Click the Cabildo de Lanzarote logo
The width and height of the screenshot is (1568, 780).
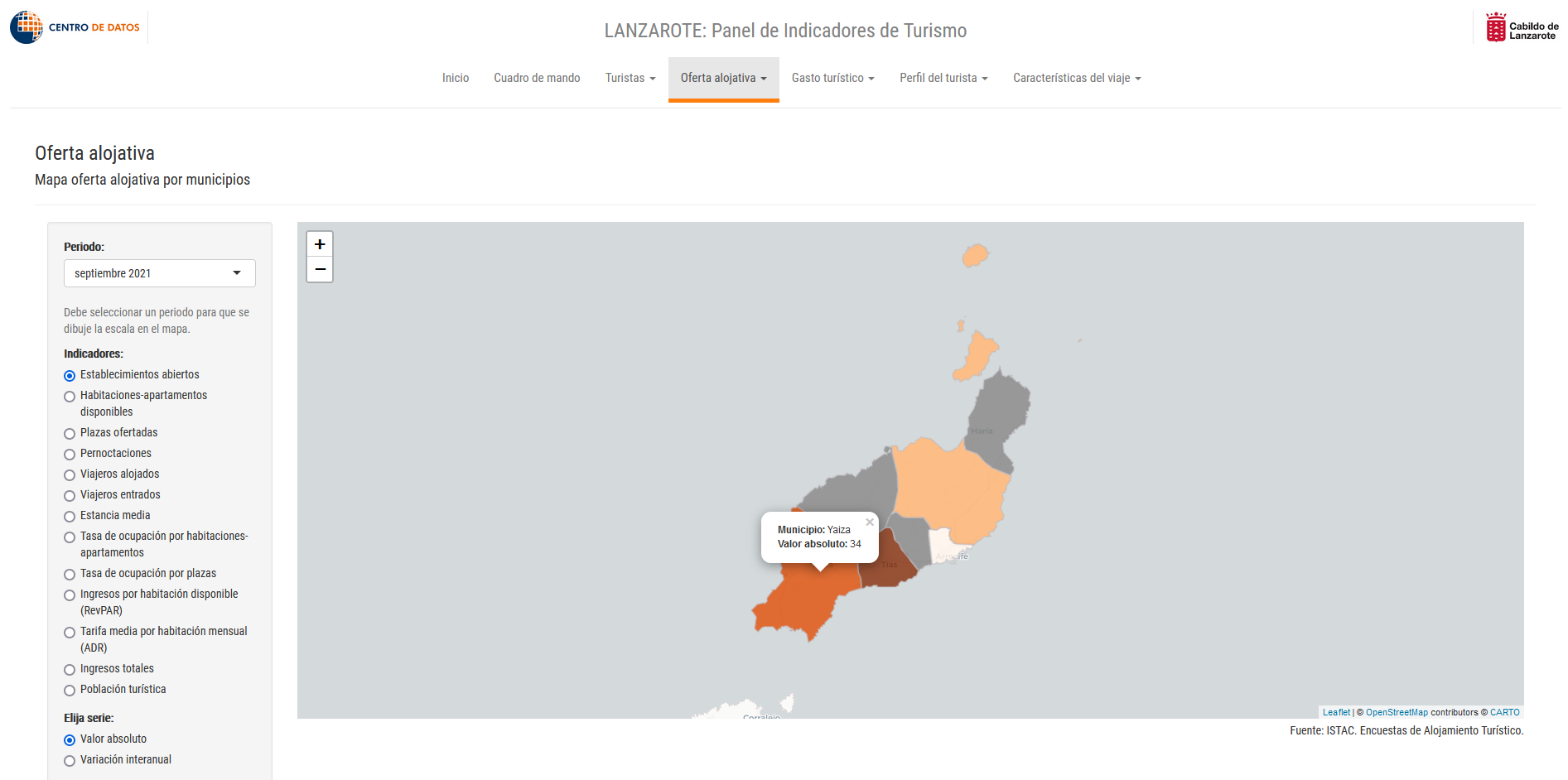(x=1522, y=27)
